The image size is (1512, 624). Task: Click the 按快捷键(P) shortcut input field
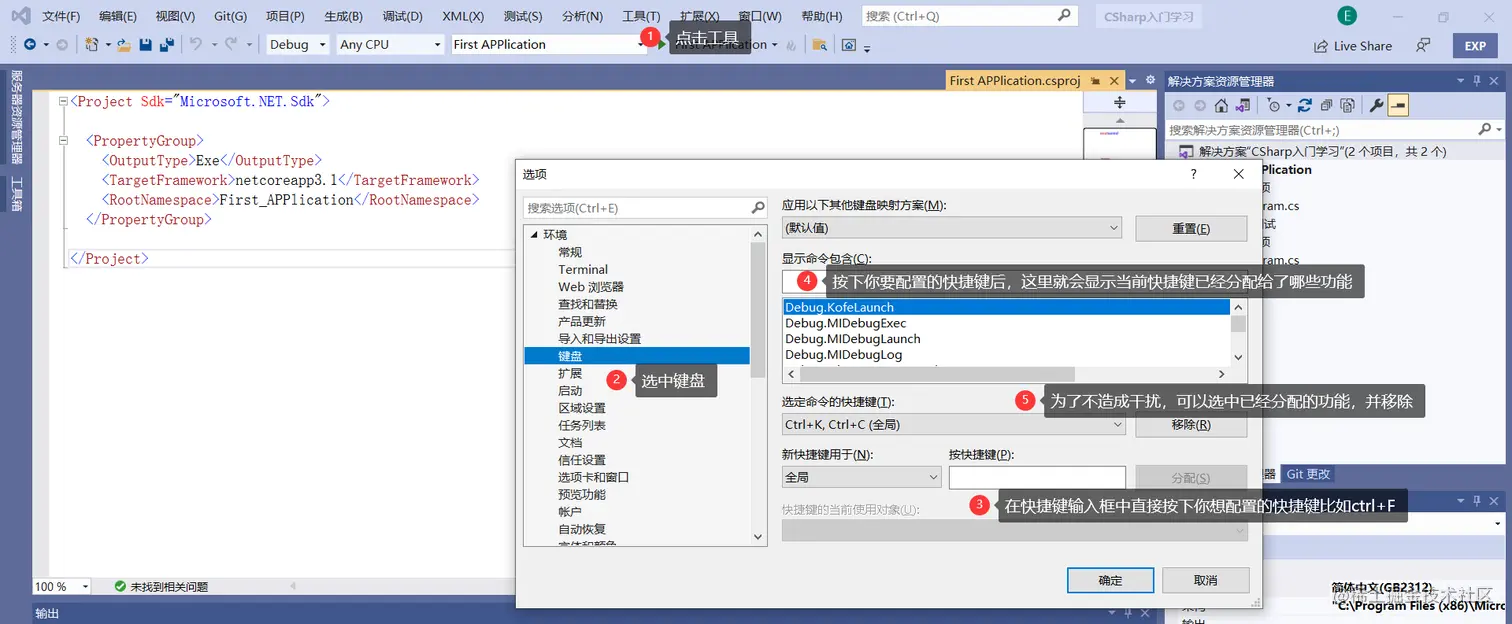pyautogui.click(x=1037, y=478)
